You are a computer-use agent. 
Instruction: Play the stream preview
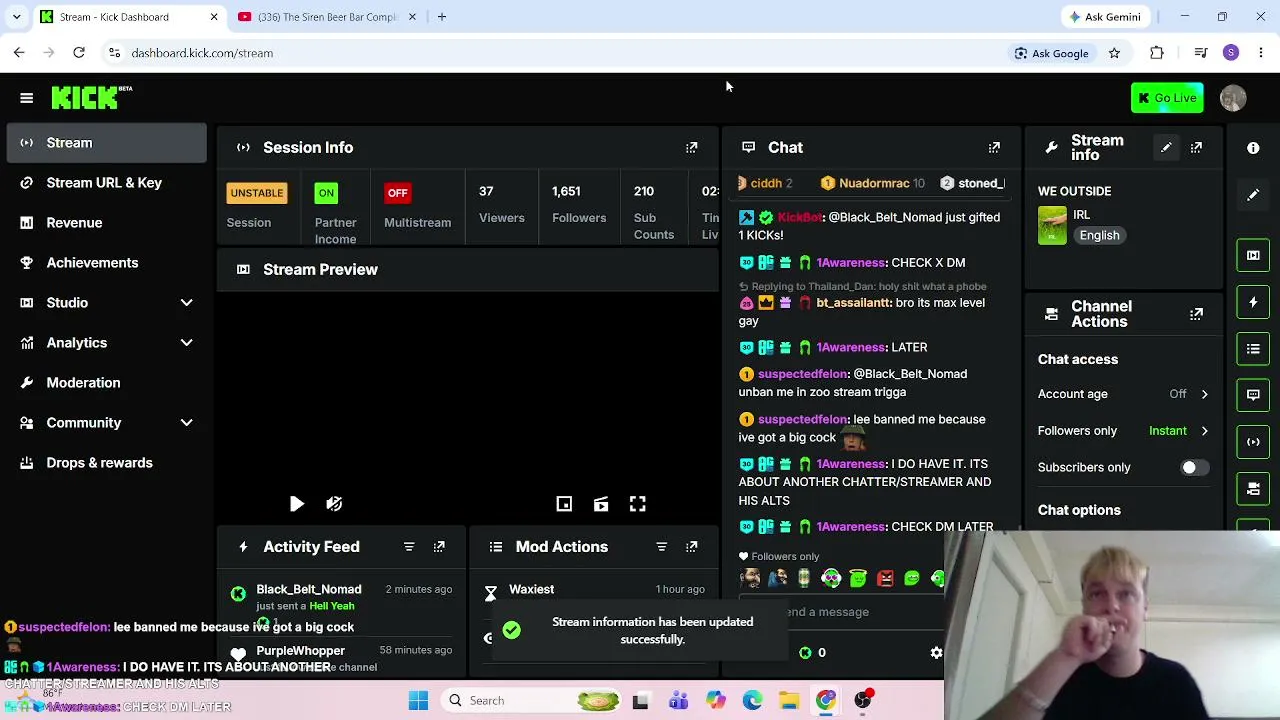point(297,504)
